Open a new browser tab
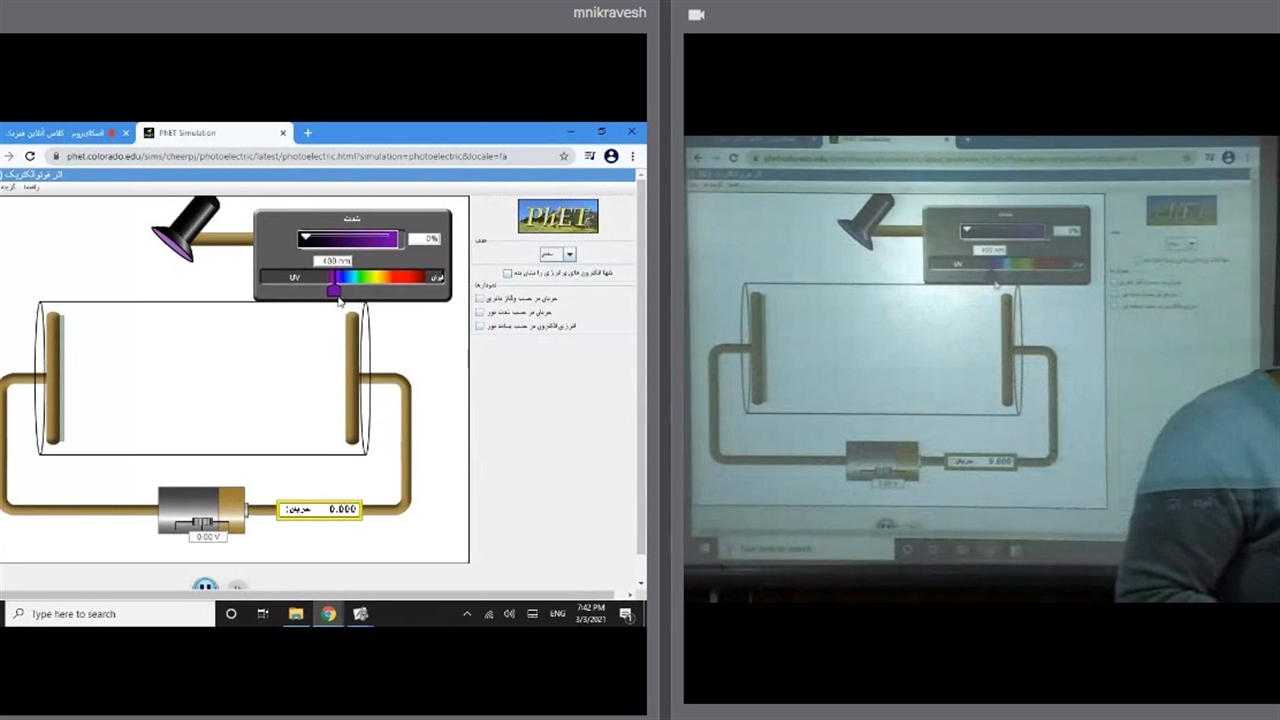The height and width of the screenshot is (720, 1280). pyautogui.click(x=308, y=133)
